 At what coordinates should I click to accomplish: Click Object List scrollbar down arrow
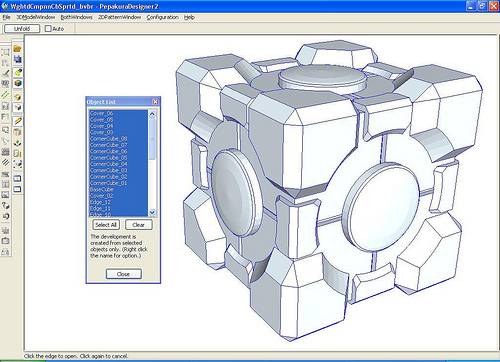coord(152,212)
